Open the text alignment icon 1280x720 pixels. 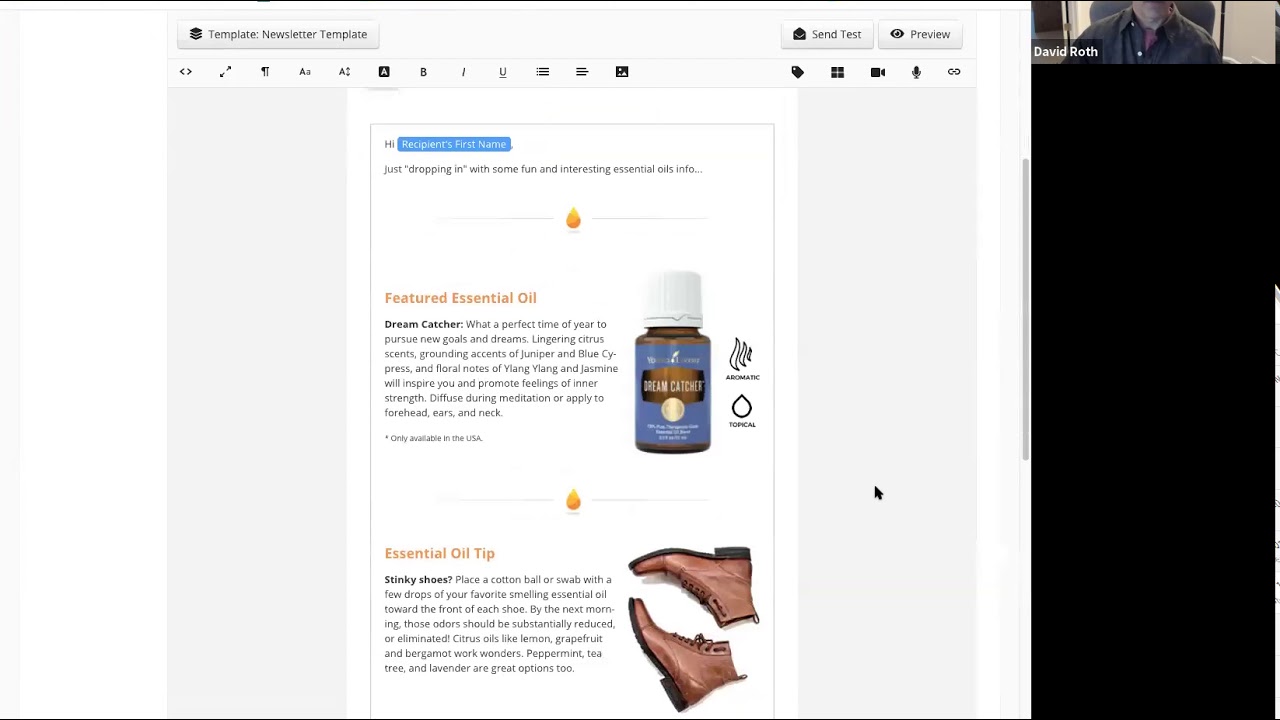click(x=582, y=72)
